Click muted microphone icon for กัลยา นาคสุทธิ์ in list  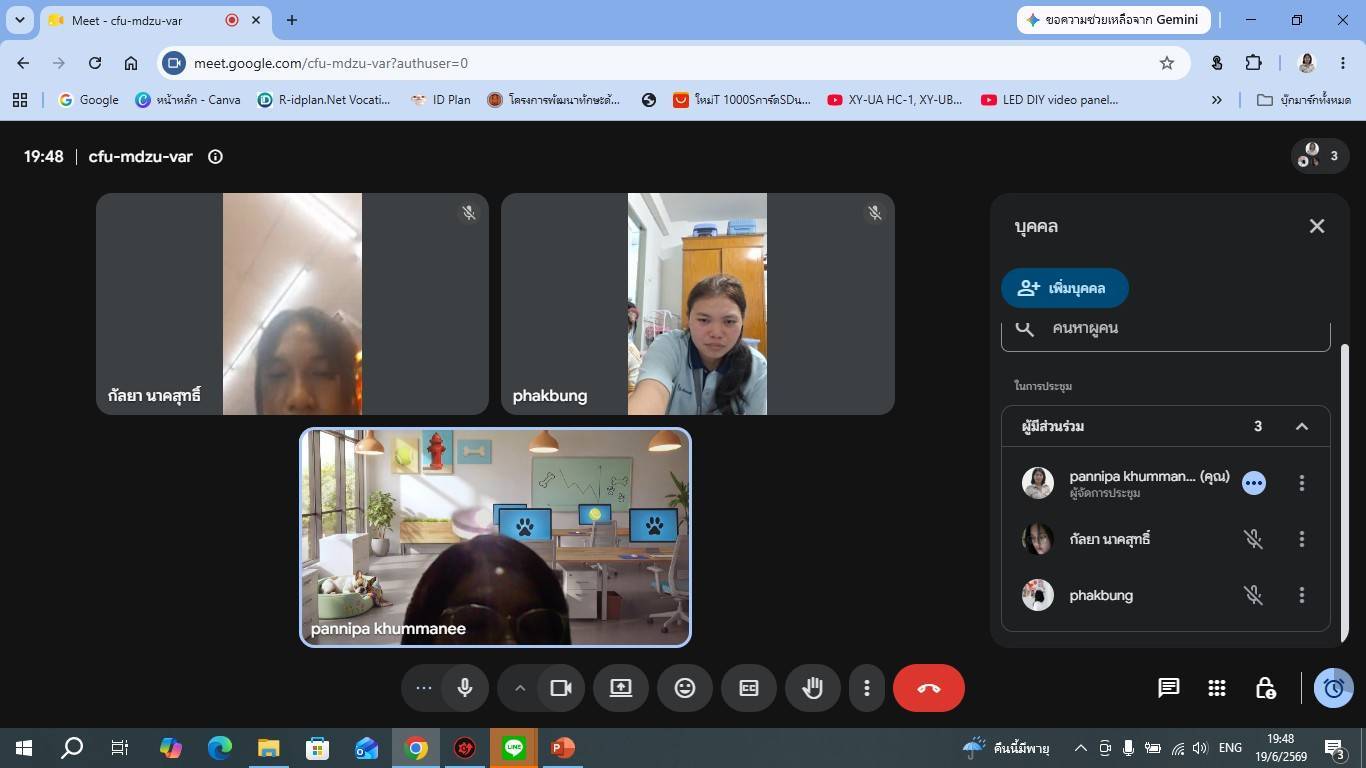(1253, 539)
